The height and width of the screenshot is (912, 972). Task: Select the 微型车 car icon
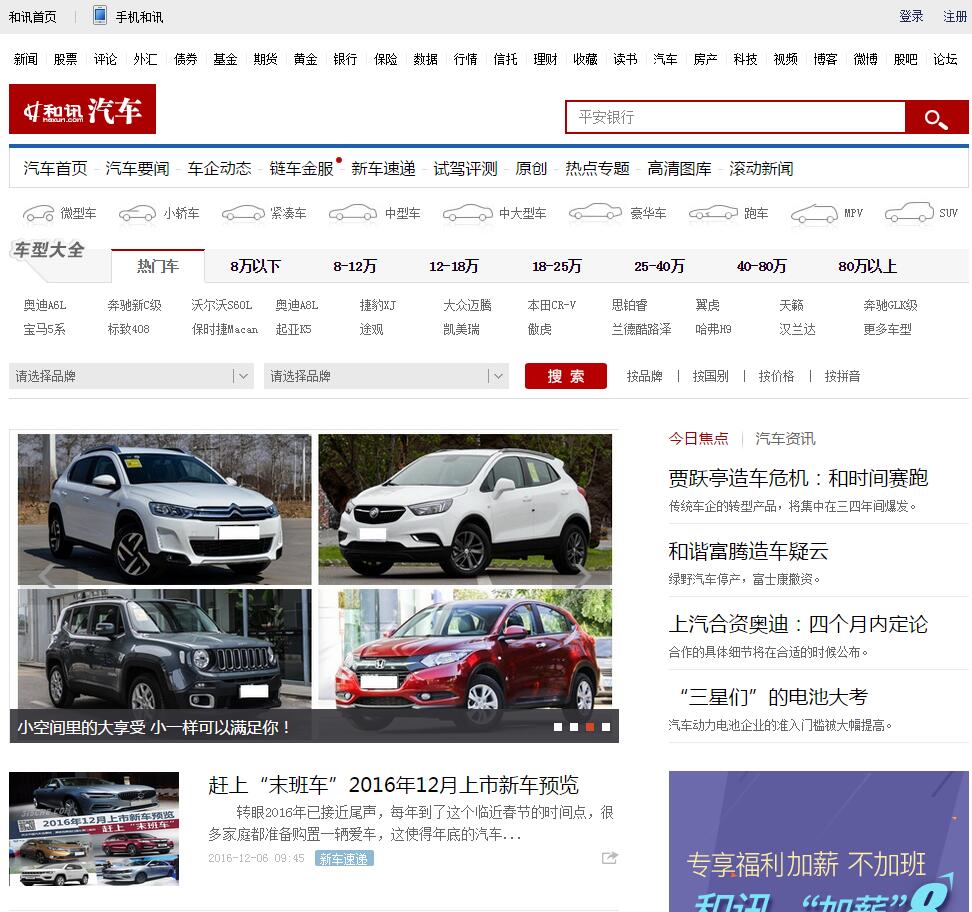[38, 213]
